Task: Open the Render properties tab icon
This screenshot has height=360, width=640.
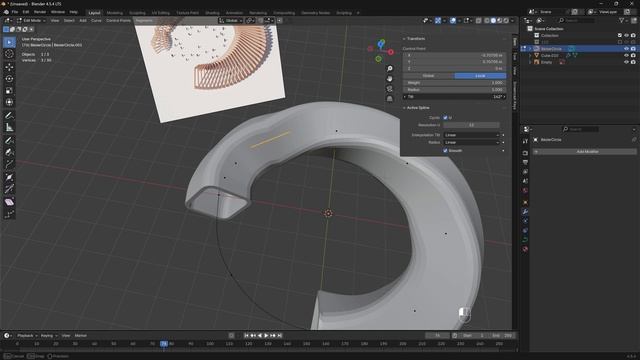Action: click(525, 153)
